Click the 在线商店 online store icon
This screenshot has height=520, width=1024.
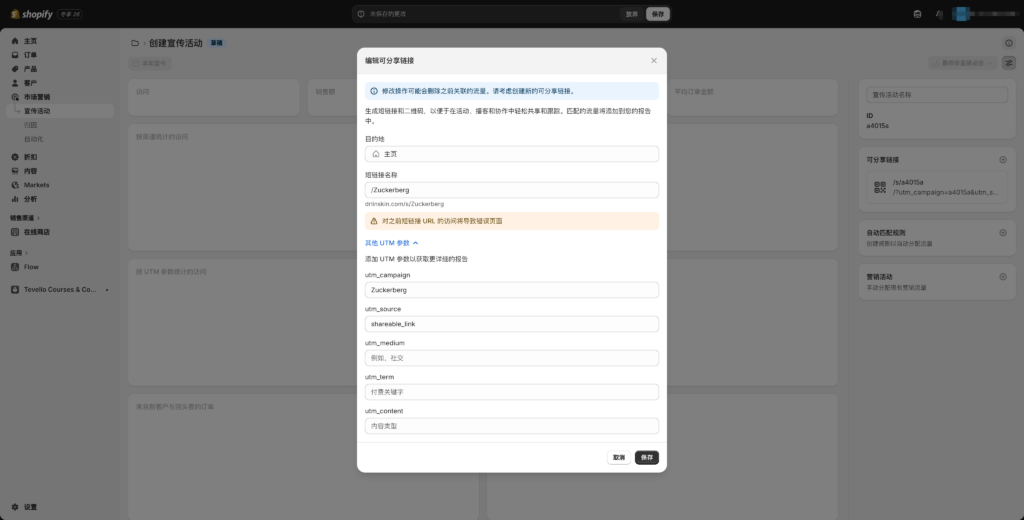click(15, 232)
